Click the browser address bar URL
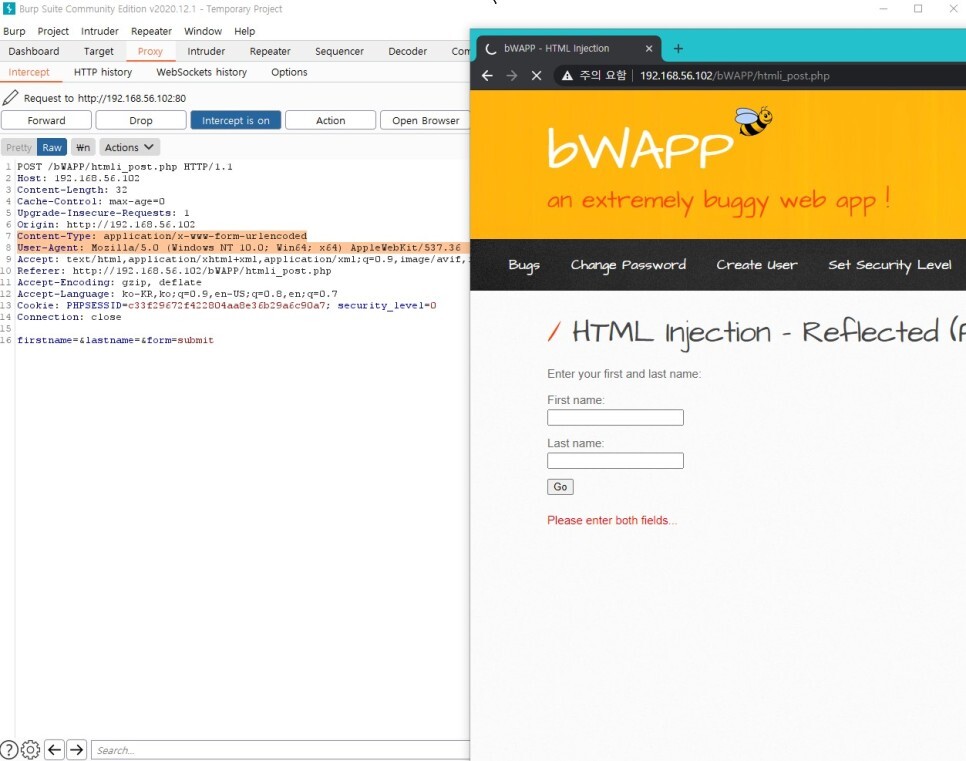Screen dimensions: 966x761 coord(734,75)
